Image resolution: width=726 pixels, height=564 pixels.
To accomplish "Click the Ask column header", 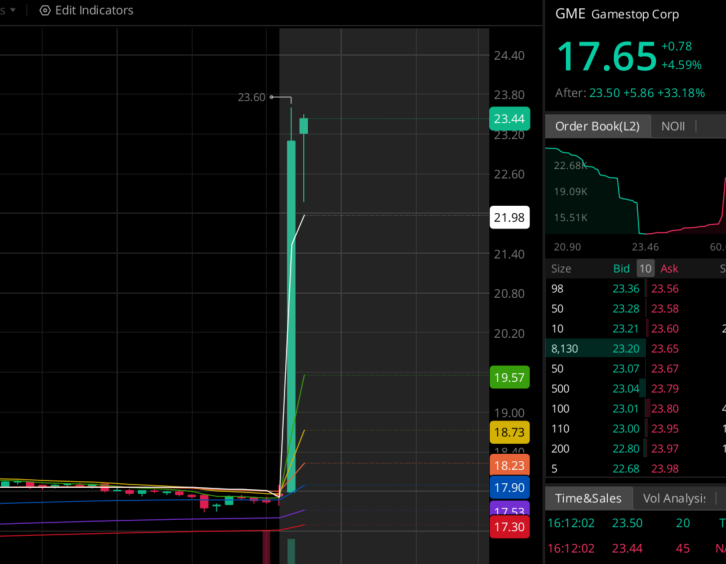I will (x=669, y=269).
